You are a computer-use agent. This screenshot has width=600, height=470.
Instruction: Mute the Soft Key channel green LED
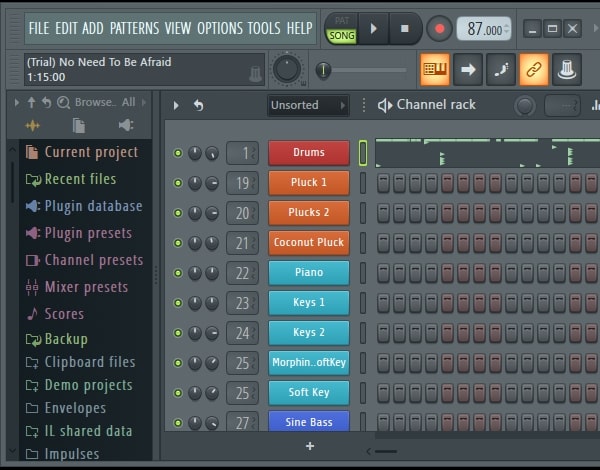178,393
